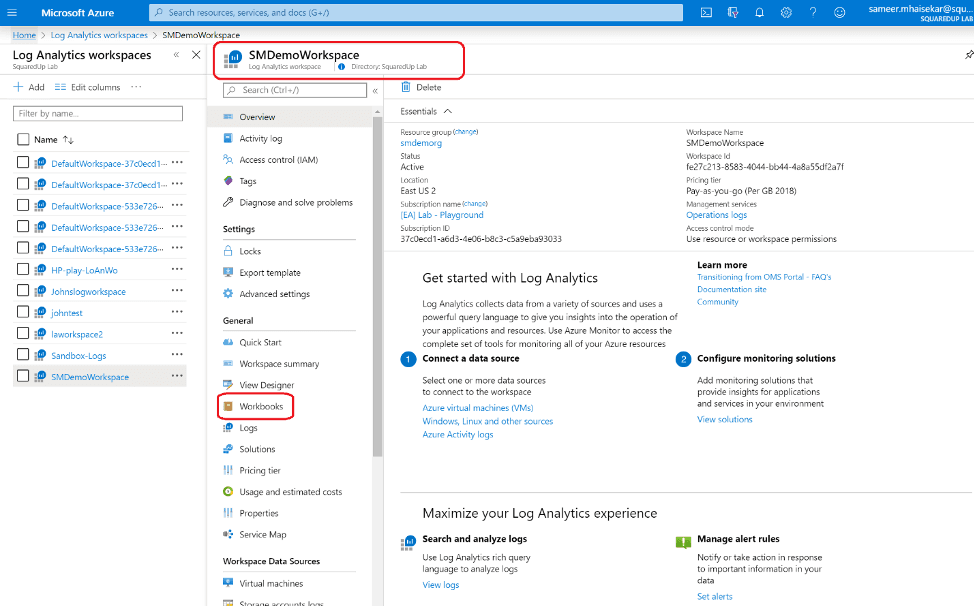Screen dimensions: 974x606
Task: Open the Edit columns option
Action: click(87, 87)
